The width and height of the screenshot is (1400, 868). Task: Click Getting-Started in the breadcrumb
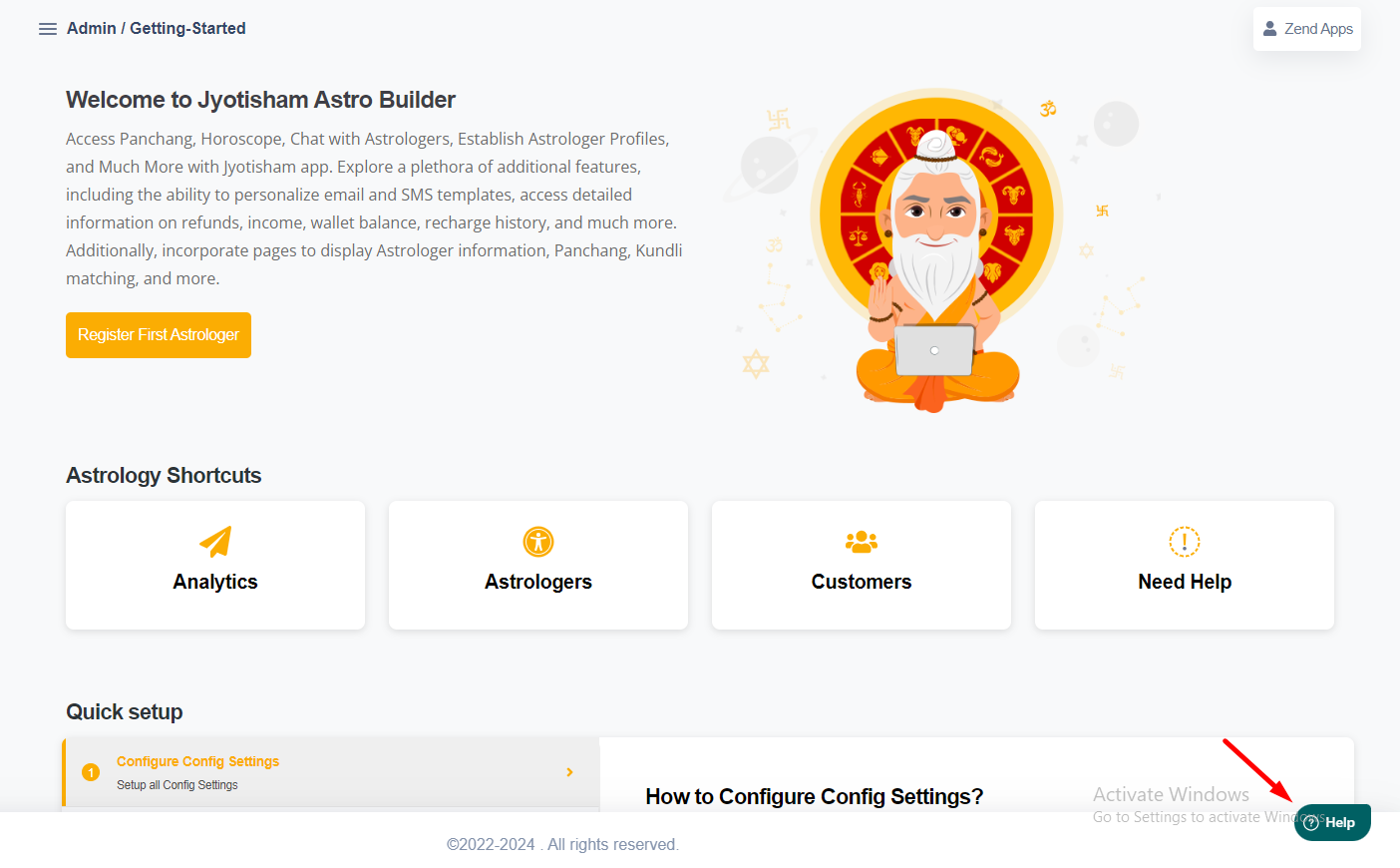(187, 28)
